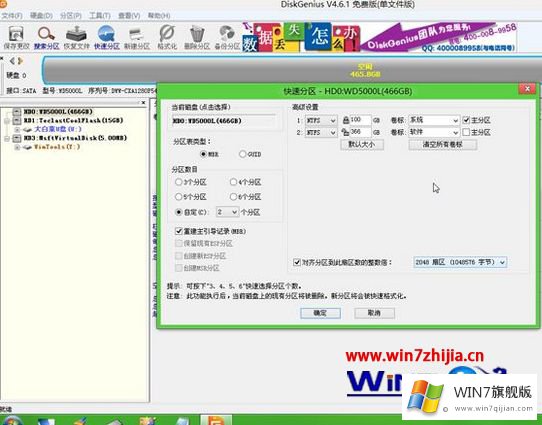Select HD0:WD5000L(466GB) in disk tree
Screen dimensions: 542x425
pos(58,112)
